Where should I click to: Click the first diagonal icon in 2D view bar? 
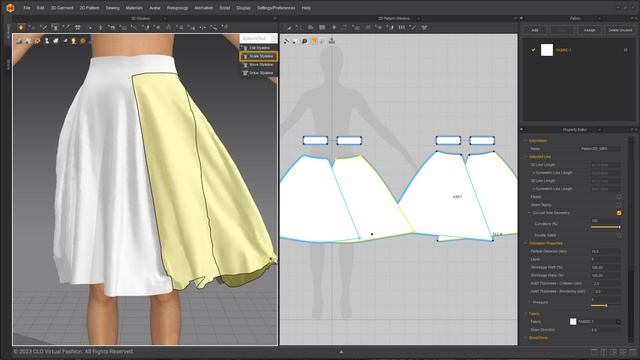tap(287, 41)
